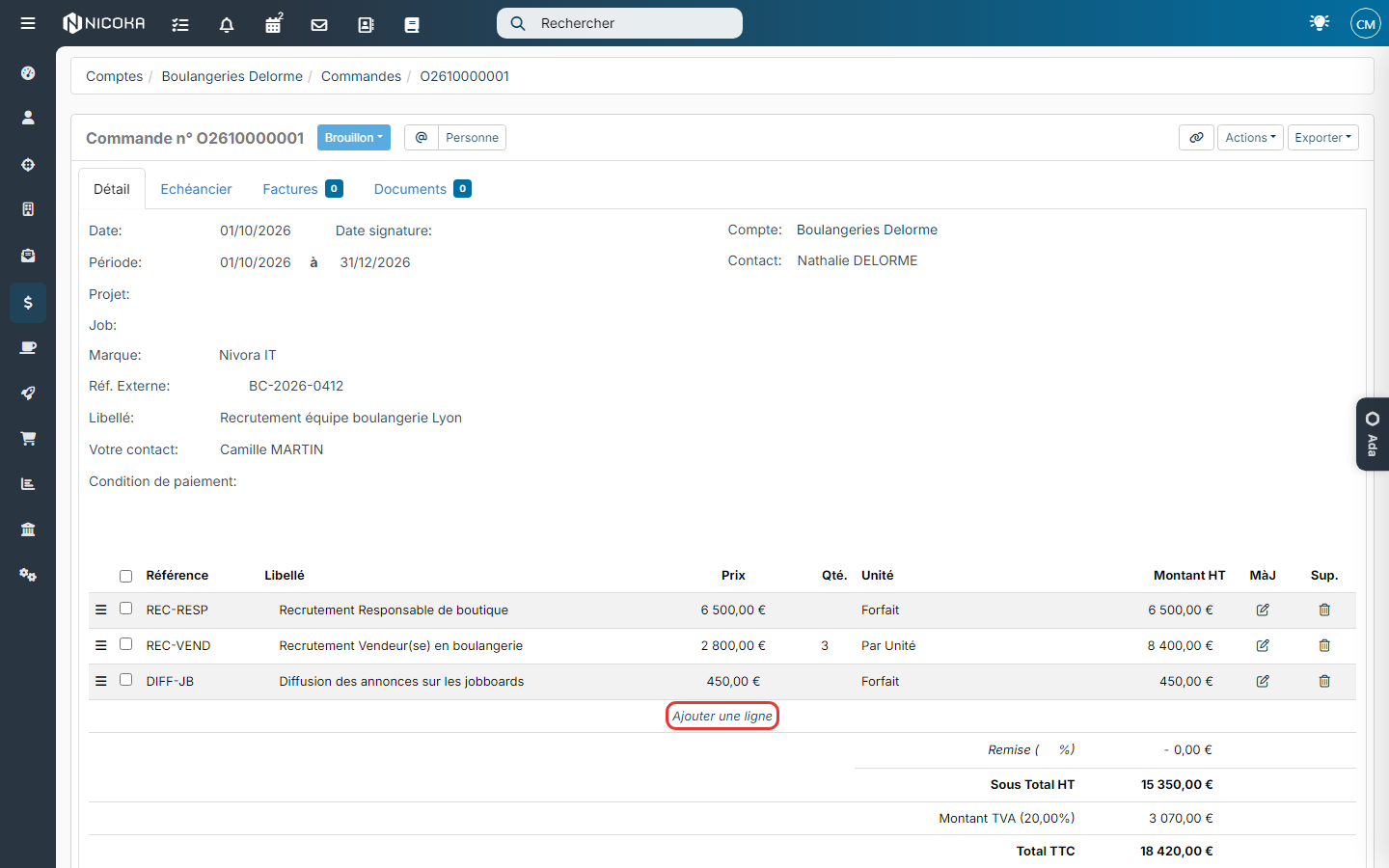This screenshot has width=1389, height=868.
Task: Check the REC-VEND line checkbox
Action: tap(125, 644)
